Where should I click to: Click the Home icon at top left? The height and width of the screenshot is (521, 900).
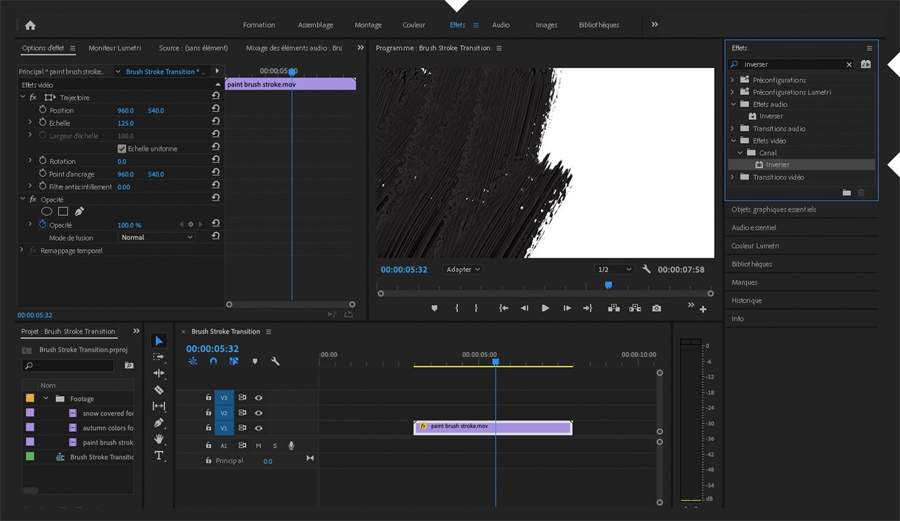pyautogui.click(x=30, y=25)
